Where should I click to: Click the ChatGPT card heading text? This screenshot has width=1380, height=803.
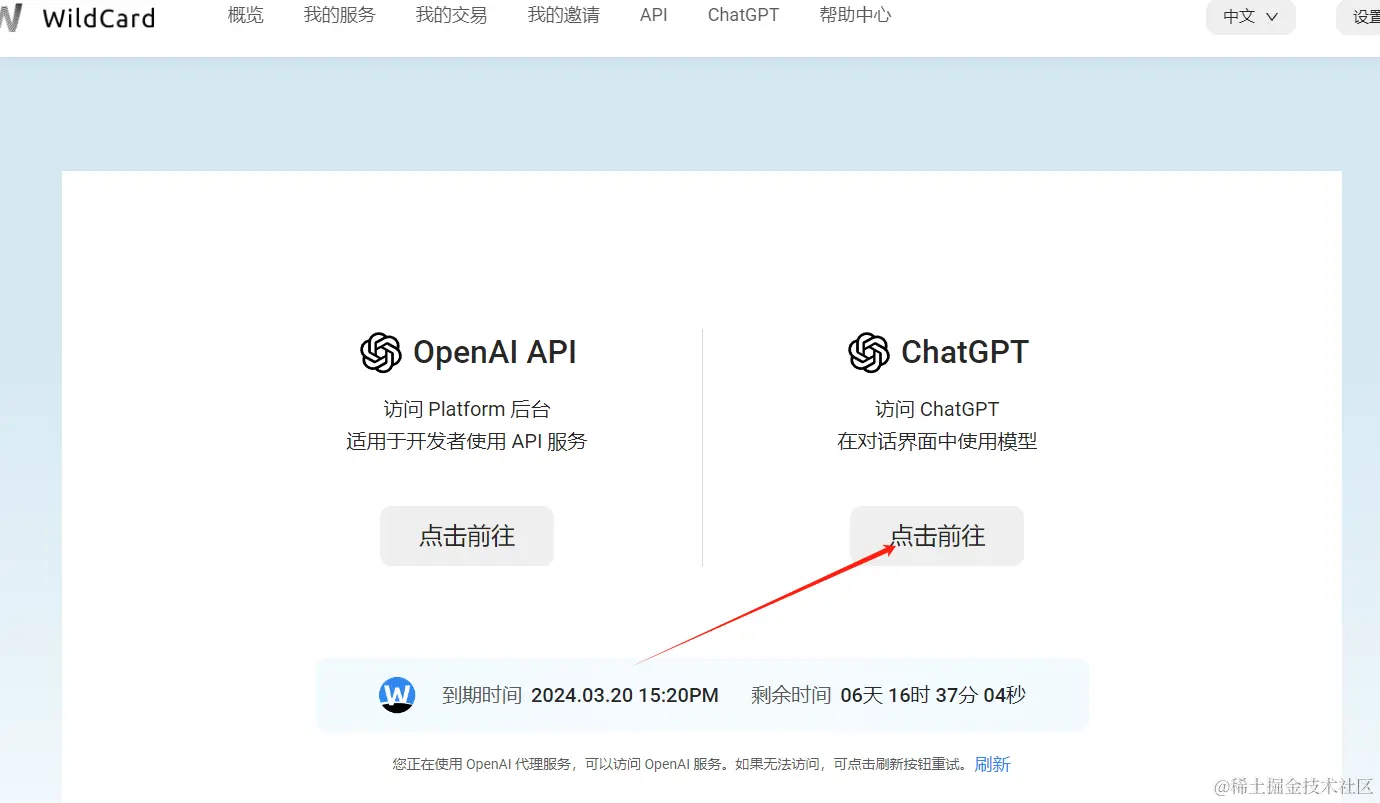click(x=965, y=352)
